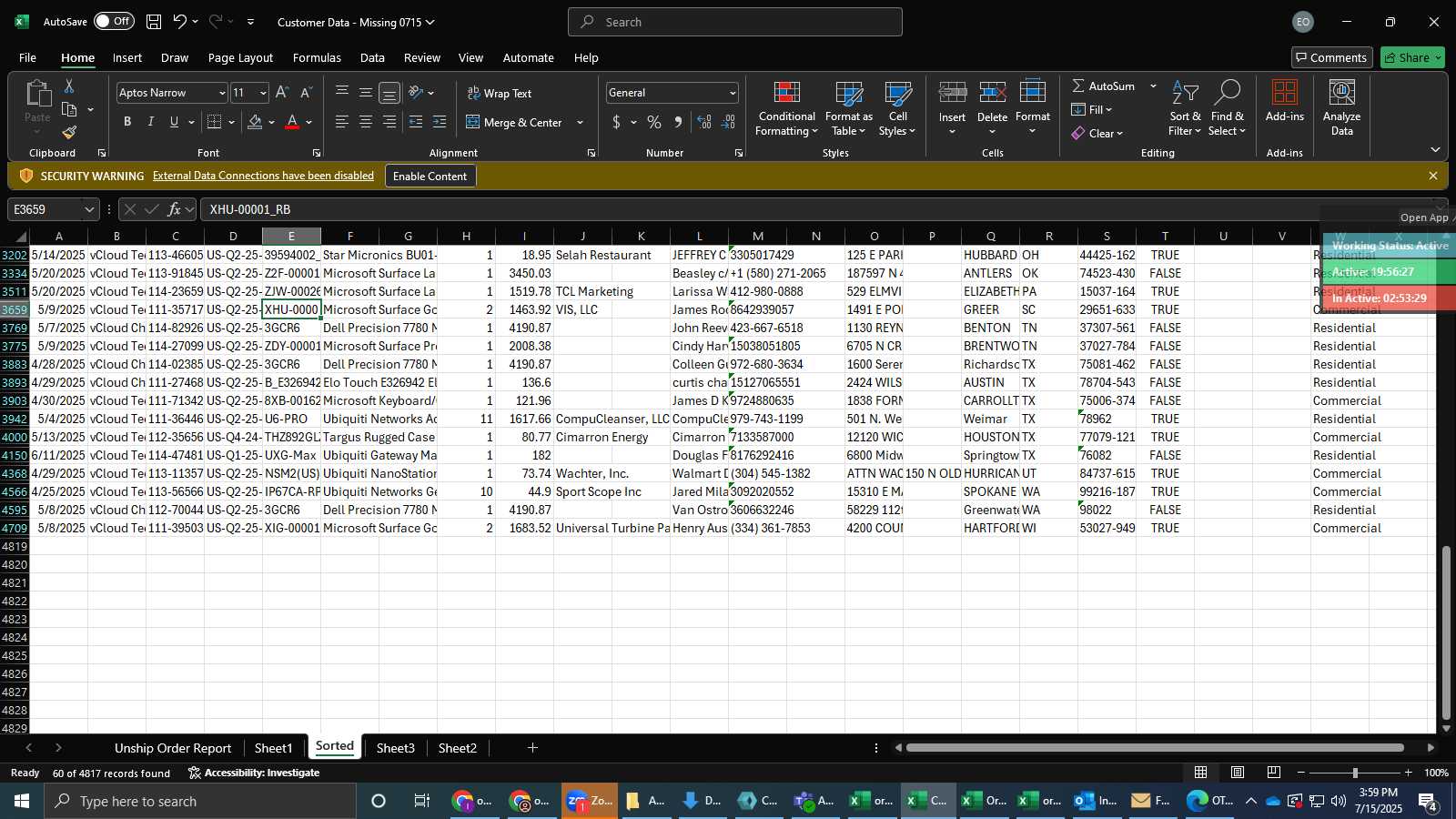Open the Add-ins button
1456x819 pixels.
(x=1284, y=102)
